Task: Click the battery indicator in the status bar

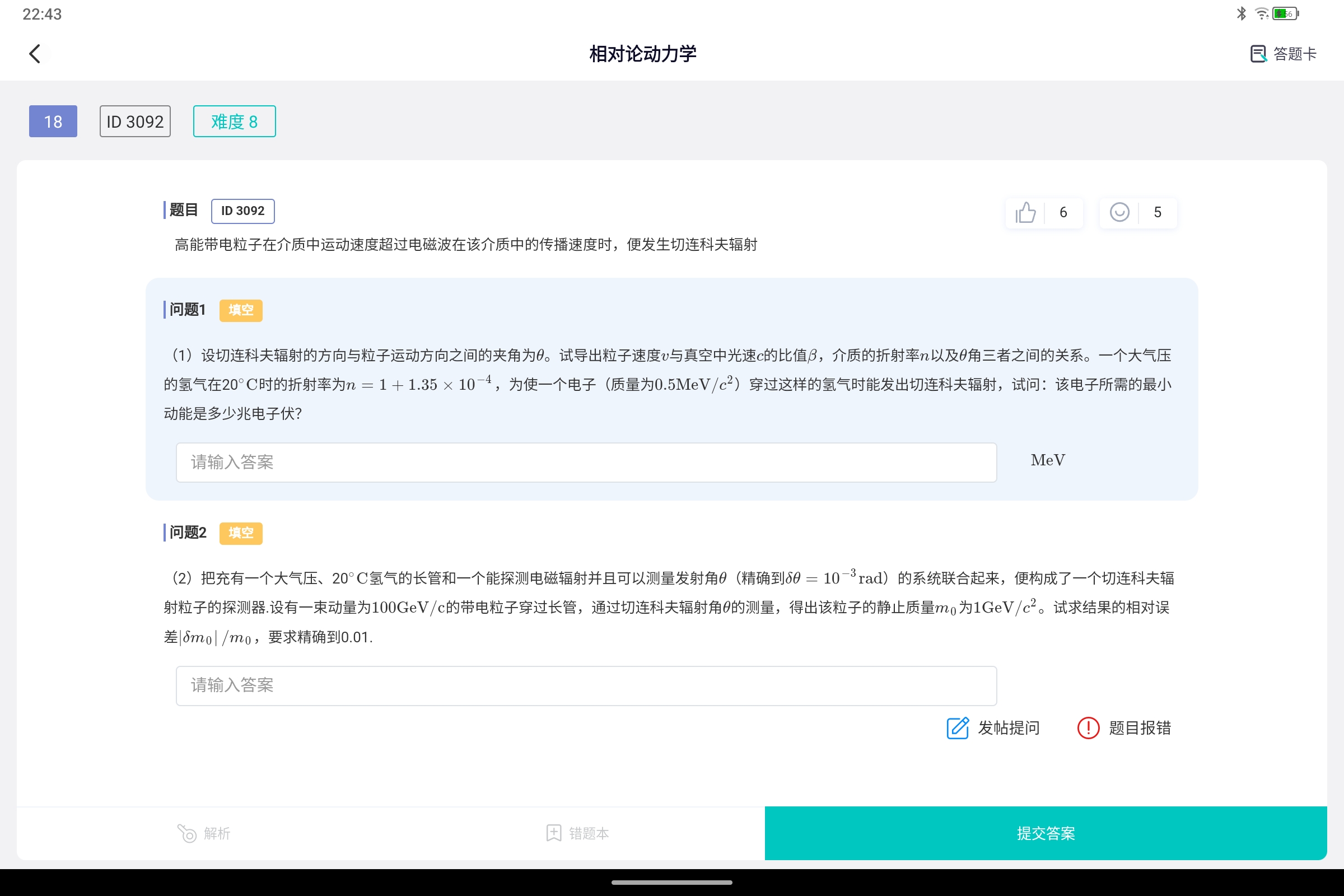Action: click(x=1284, y=13)
